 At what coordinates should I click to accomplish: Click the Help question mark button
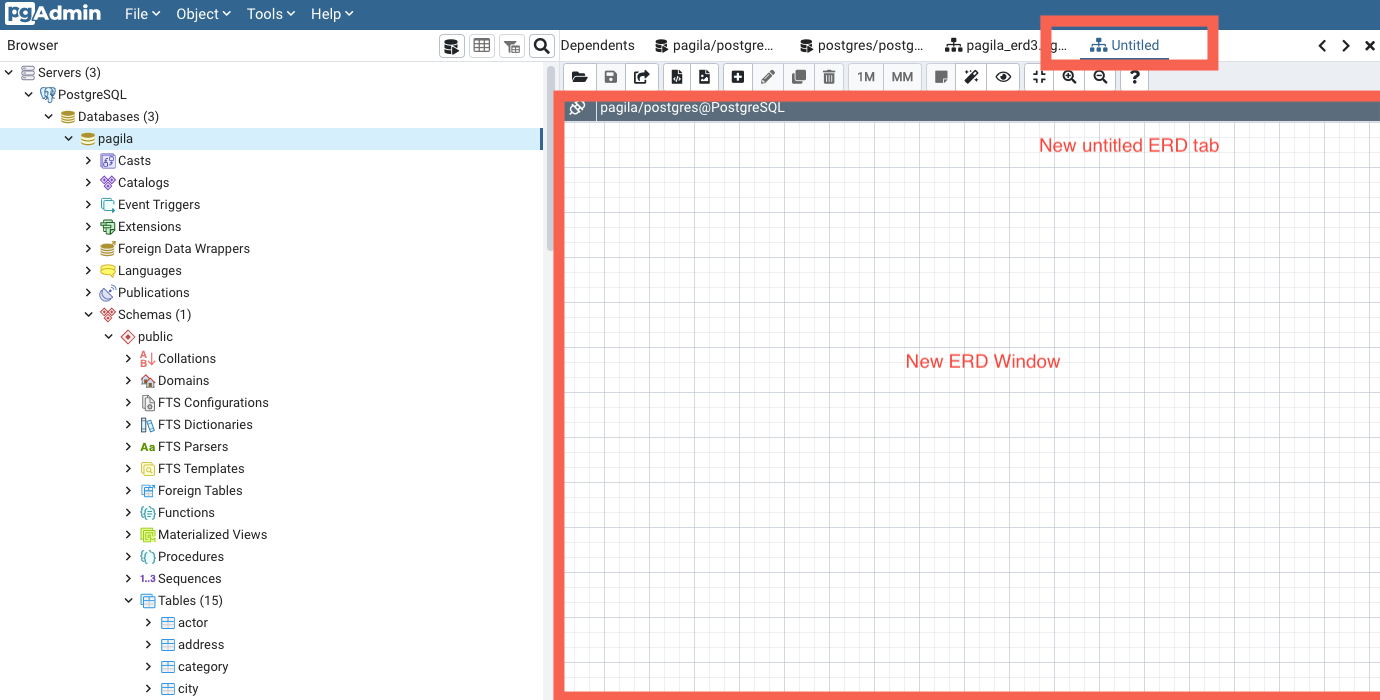point(1134,76)
